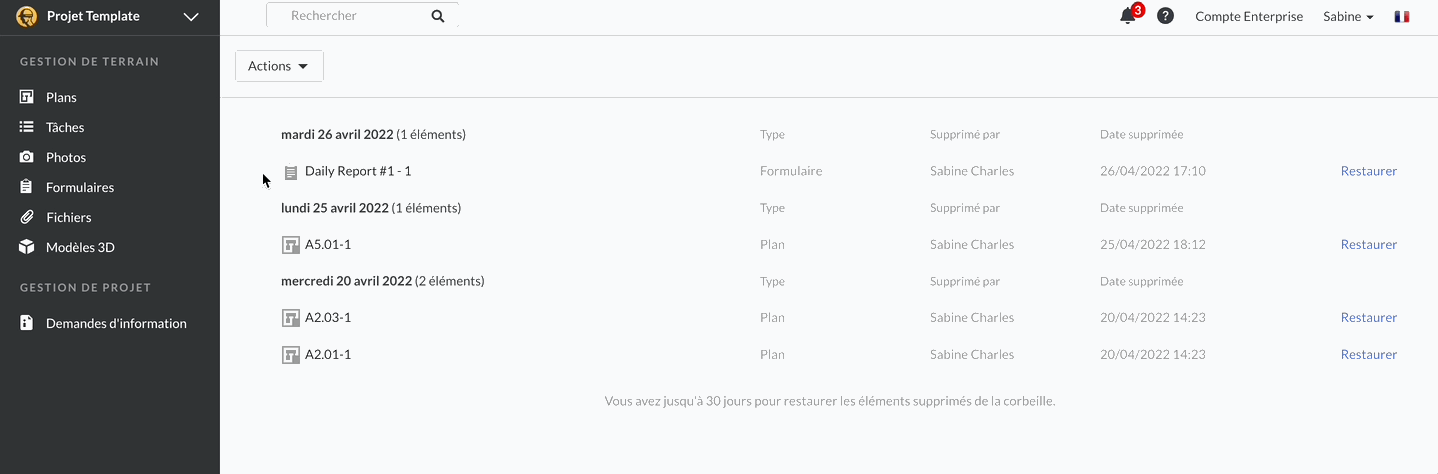Go to Tâches in the sidebar
Screen dimensions: 1438x474
(x=65, y=127)
